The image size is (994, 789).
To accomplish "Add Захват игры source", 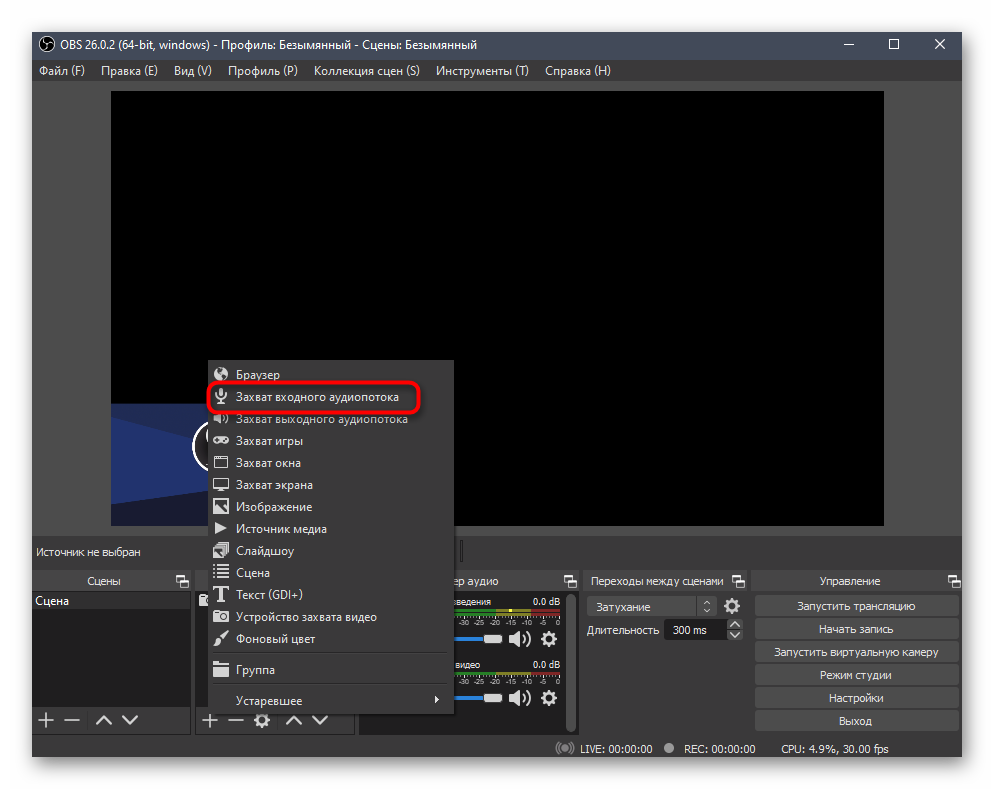I will coord(330,440).
